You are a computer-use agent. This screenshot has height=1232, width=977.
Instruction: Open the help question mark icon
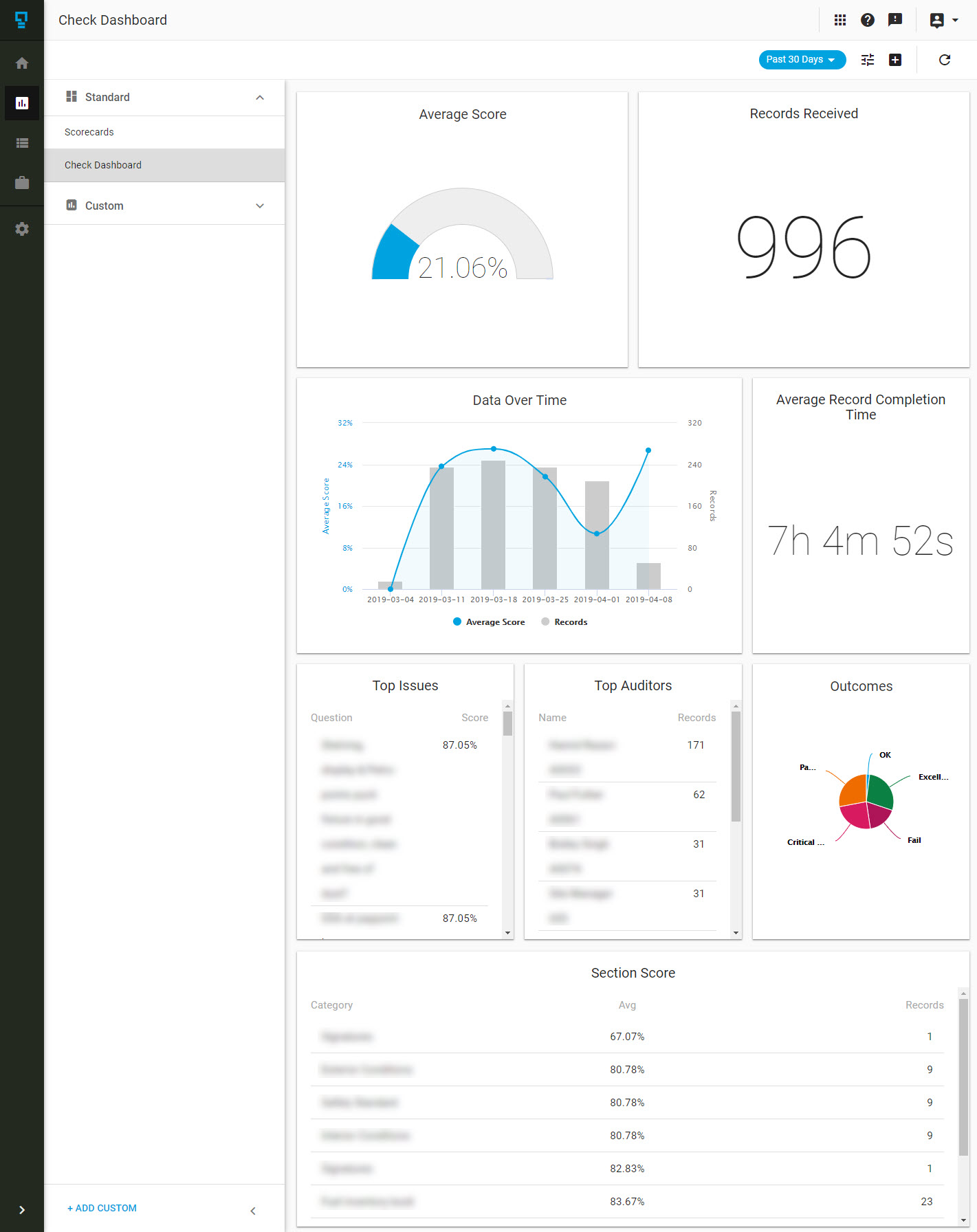(868, 20)
